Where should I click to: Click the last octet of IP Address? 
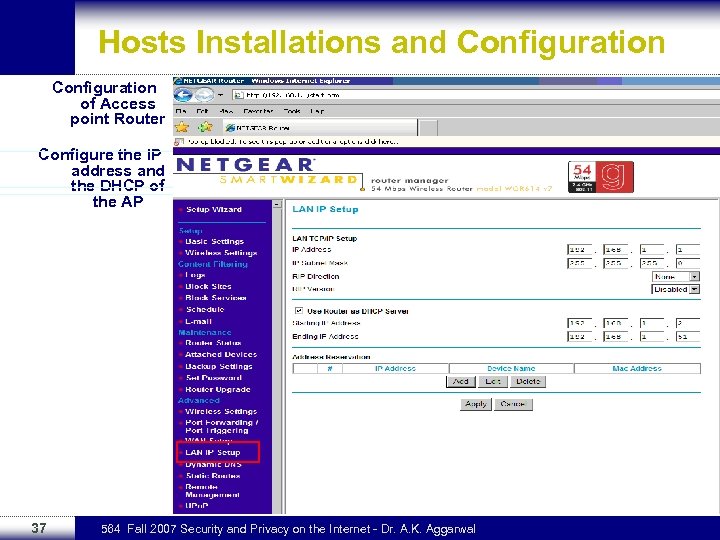pos(688,250)
